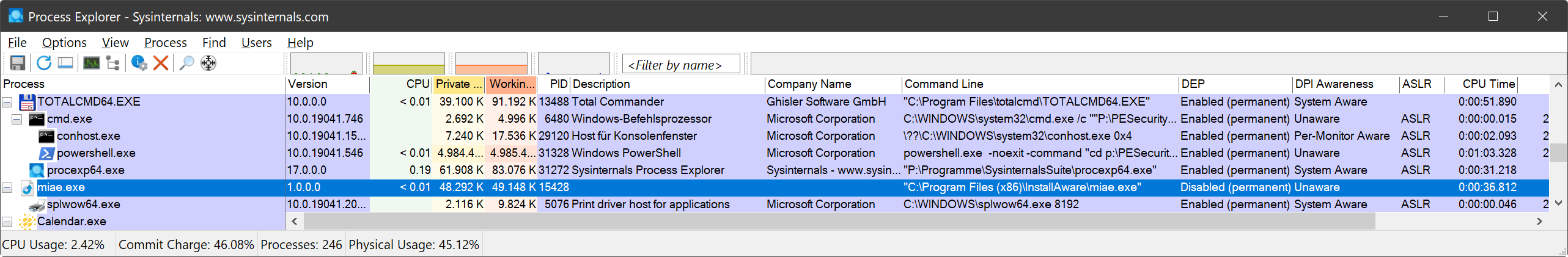The width and height of the screenshot is (1568, 257).
Task: Sort by the Company Name column header
Action: pyautogui.click(x=833, y=84)
